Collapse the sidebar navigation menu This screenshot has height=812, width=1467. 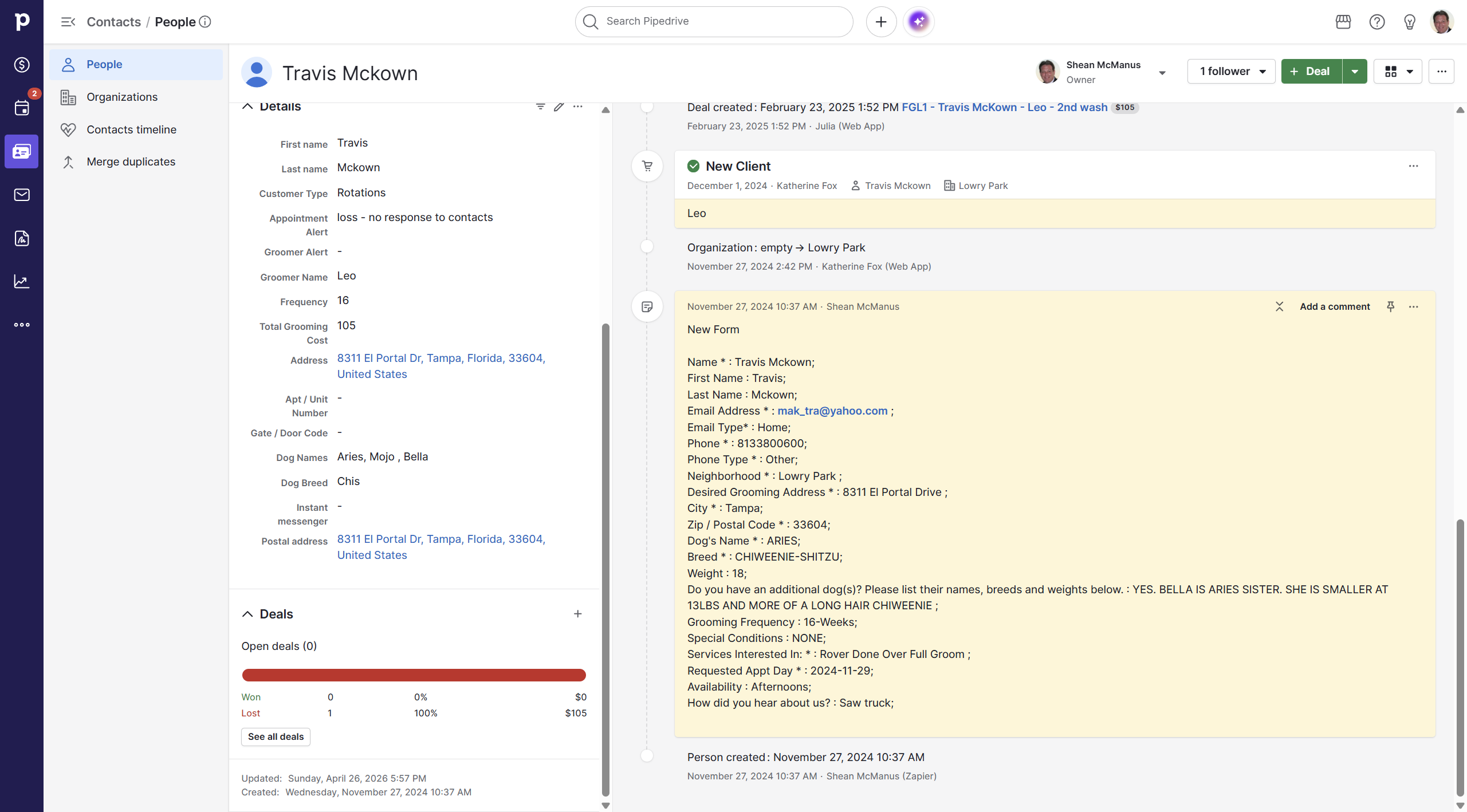pyautogui.click(x=68, y=22)
